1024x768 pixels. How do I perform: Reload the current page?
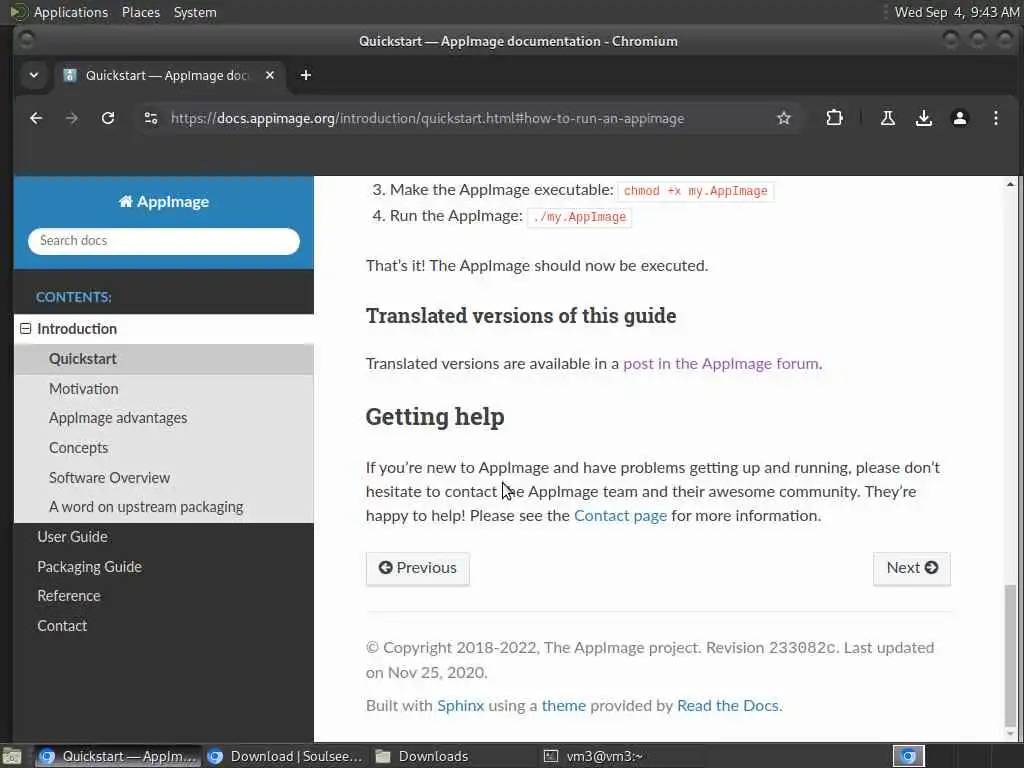point(108,118)
